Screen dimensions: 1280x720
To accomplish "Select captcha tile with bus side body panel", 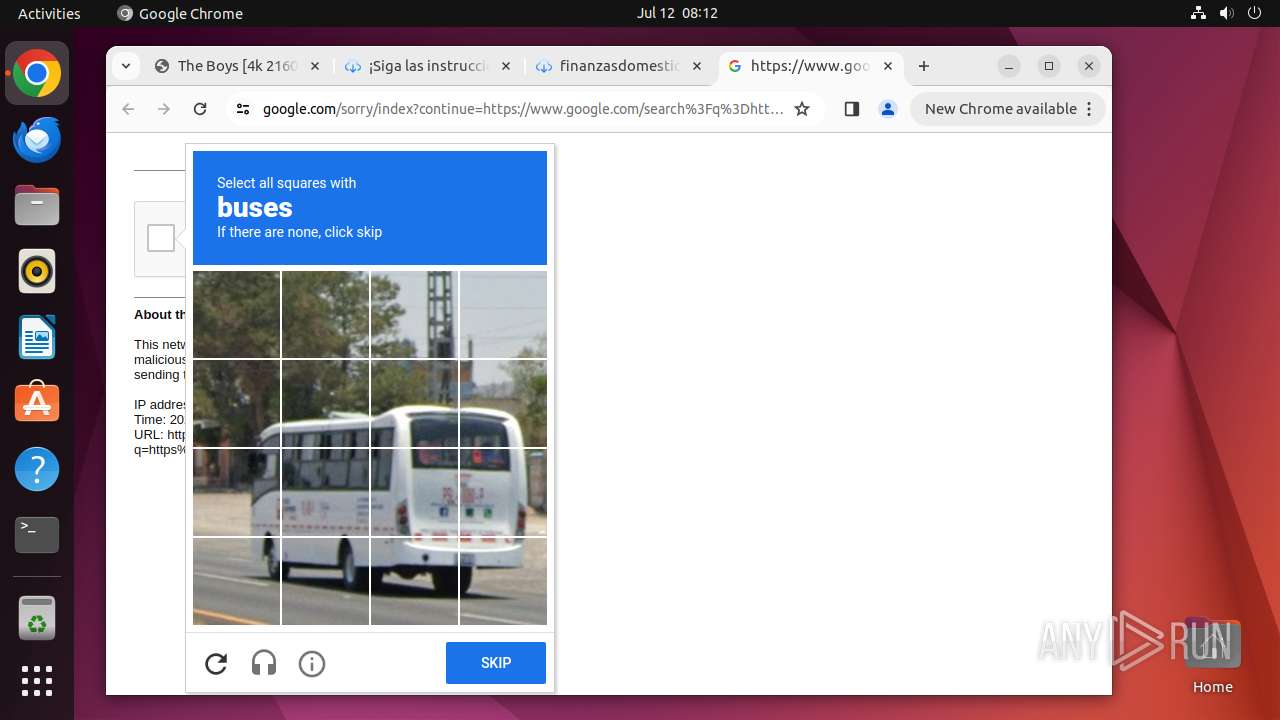I will [325, 492].
